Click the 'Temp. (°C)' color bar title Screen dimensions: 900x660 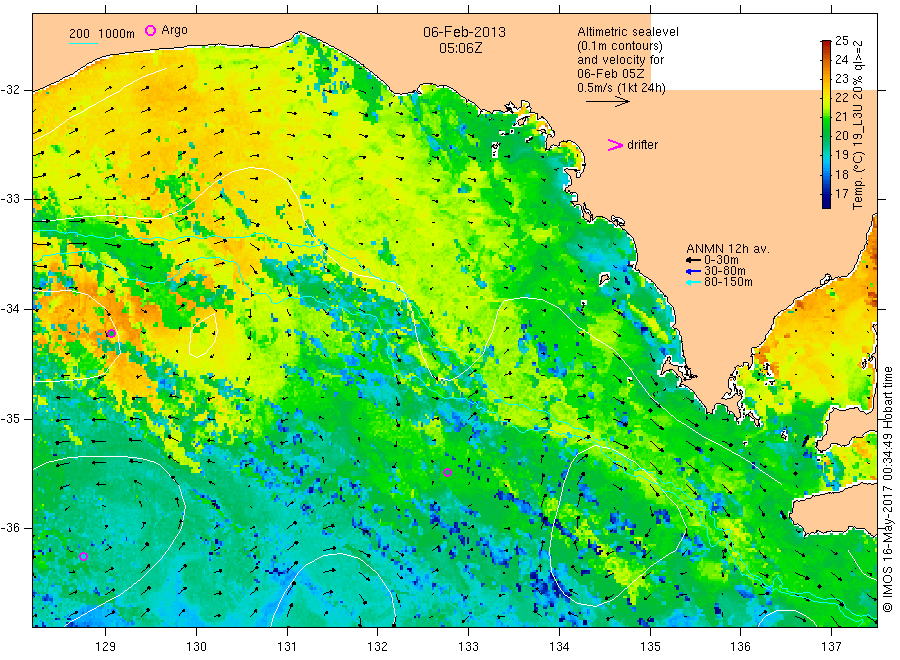pyautogui.click(x=858, y=180)
